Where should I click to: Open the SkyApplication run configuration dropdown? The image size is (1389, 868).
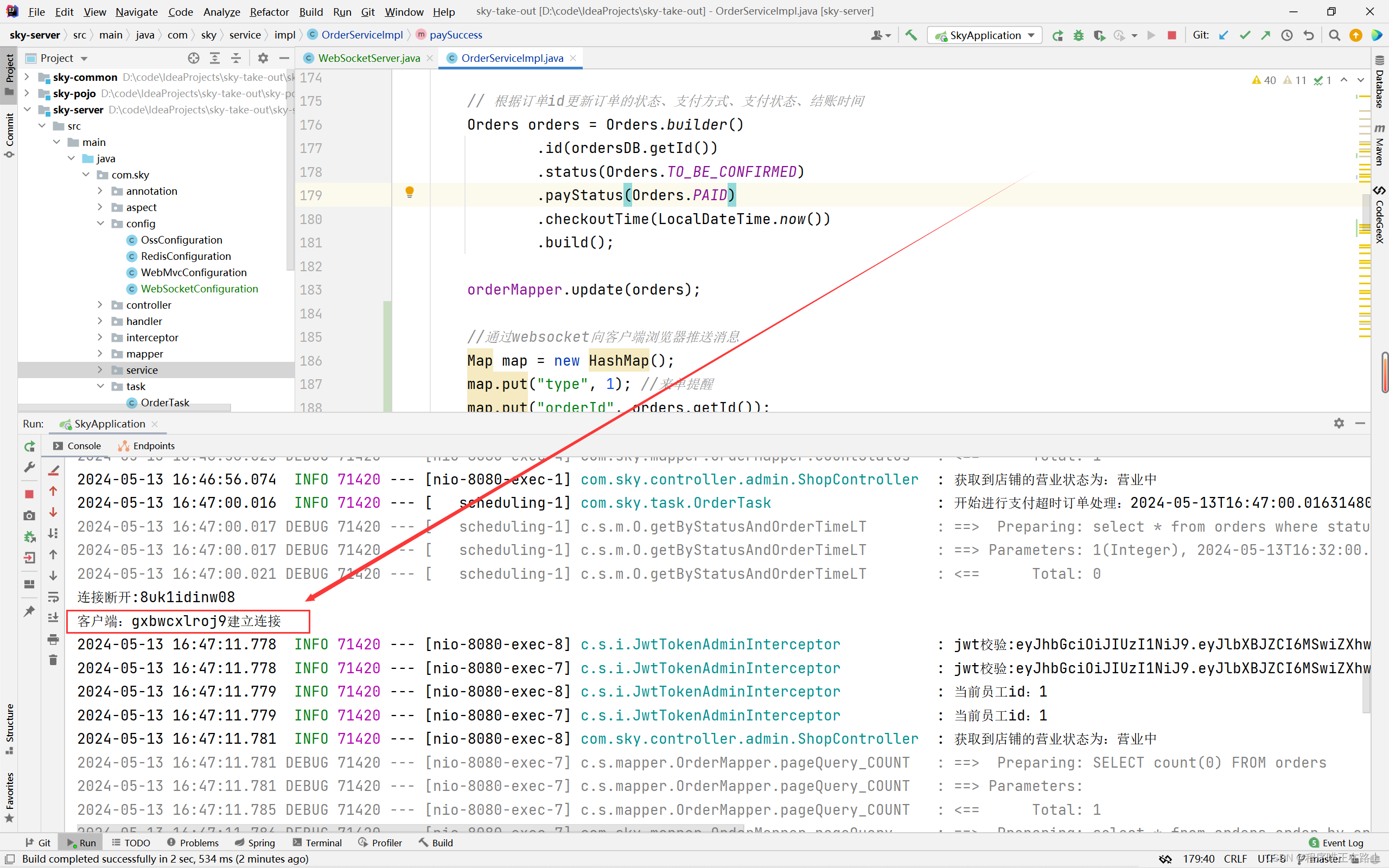(x=985, y=35)
